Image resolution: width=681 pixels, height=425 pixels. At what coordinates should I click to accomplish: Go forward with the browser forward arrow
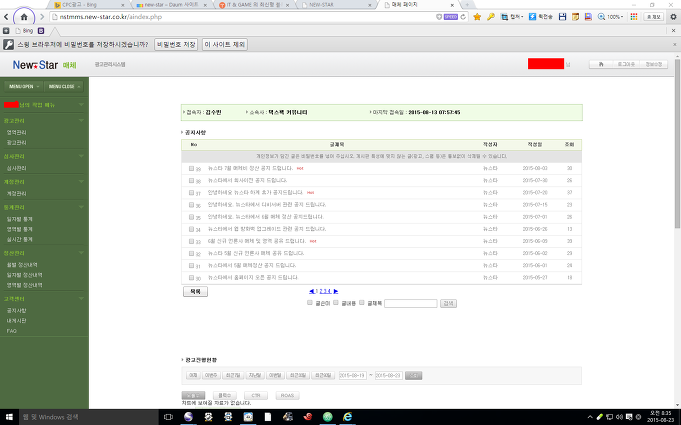click(x=42, y=17)
